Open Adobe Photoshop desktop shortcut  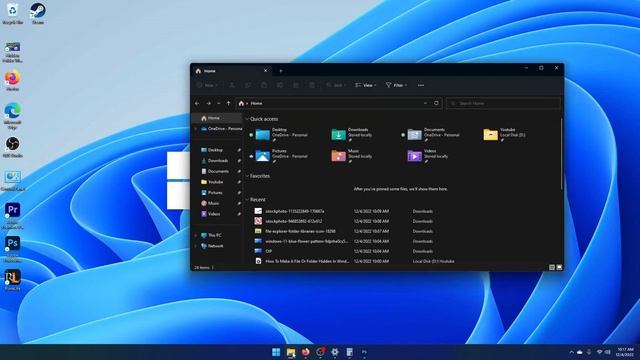(12, 249)
